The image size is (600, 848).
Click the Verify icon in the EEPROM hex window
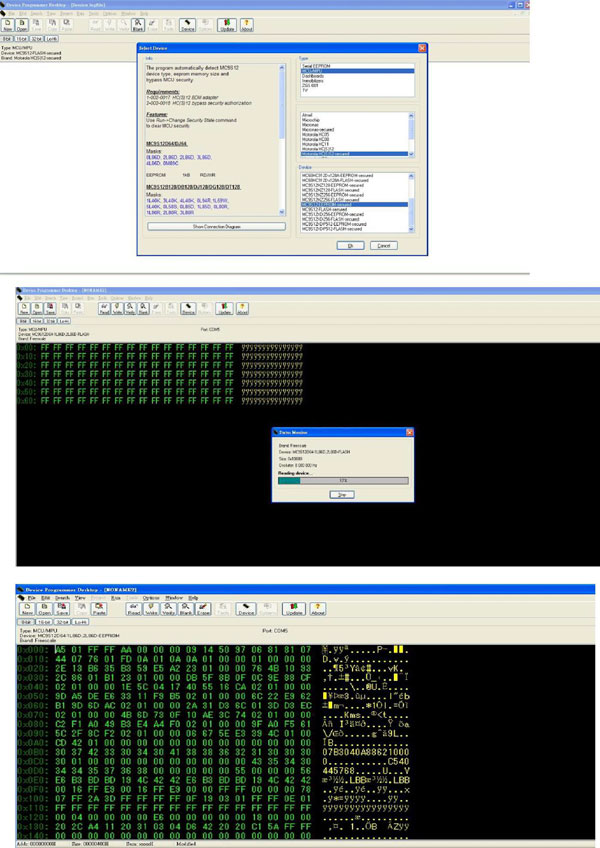168,609
